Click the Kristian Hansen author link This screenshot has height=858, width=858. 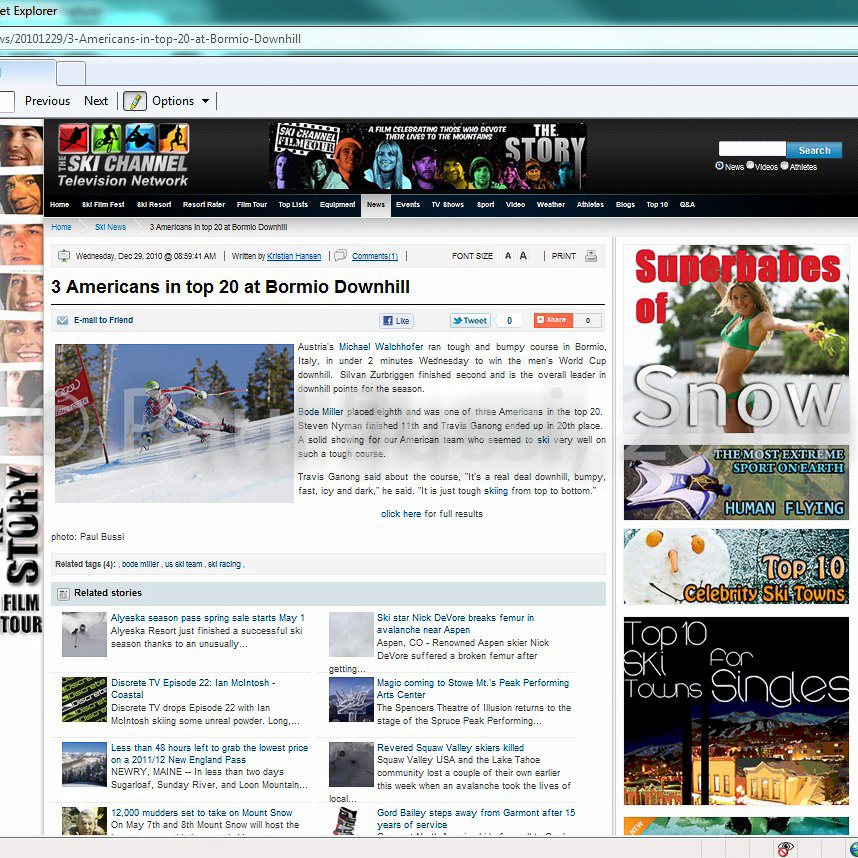point(294,256)
